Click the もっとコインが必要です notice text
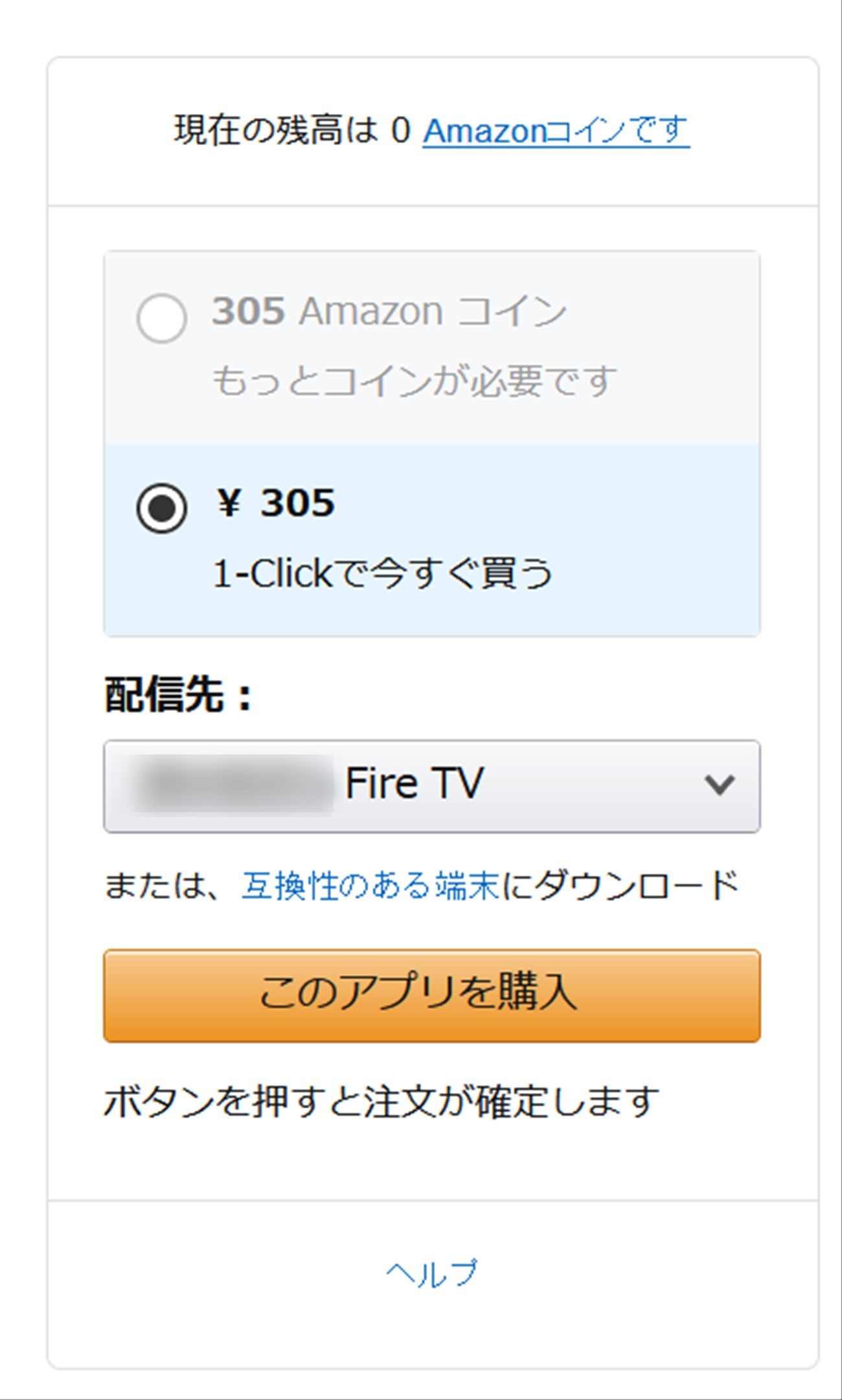The image size is (842, 1400). (x=414, y=381)
